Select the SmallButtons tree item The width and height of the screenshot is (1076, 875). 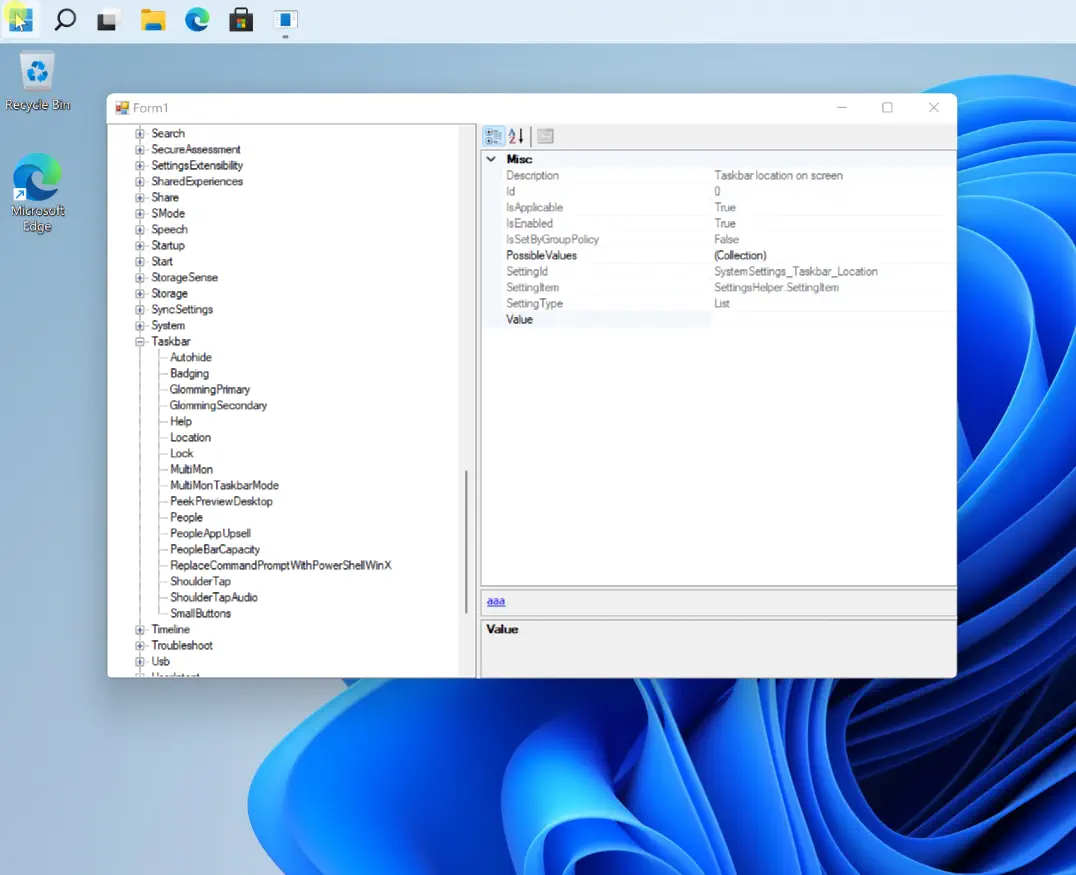coord(200,613)
